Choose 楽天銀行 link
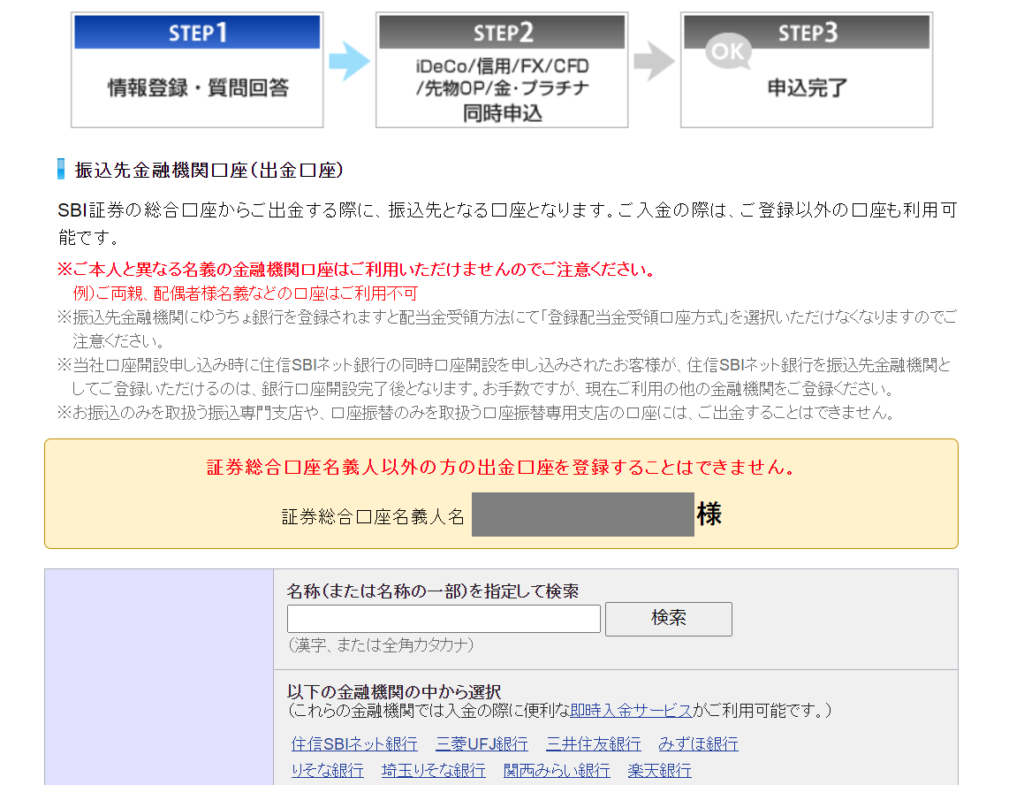The width and height of the screenshot is (1024, 785). pos(660,771)
